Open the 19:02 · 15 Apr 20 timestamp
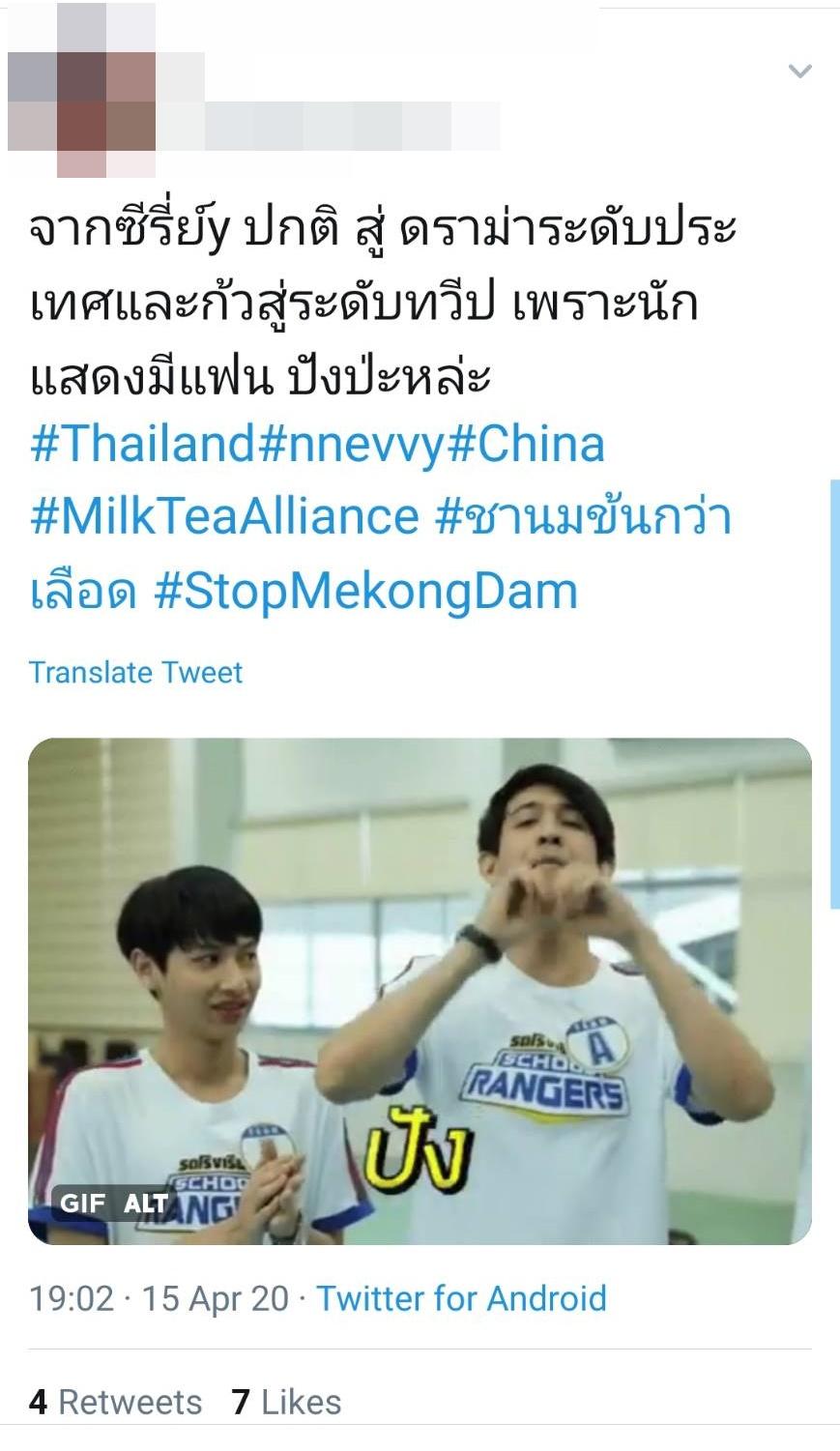840x1451 pixels. click(159, 1297)
